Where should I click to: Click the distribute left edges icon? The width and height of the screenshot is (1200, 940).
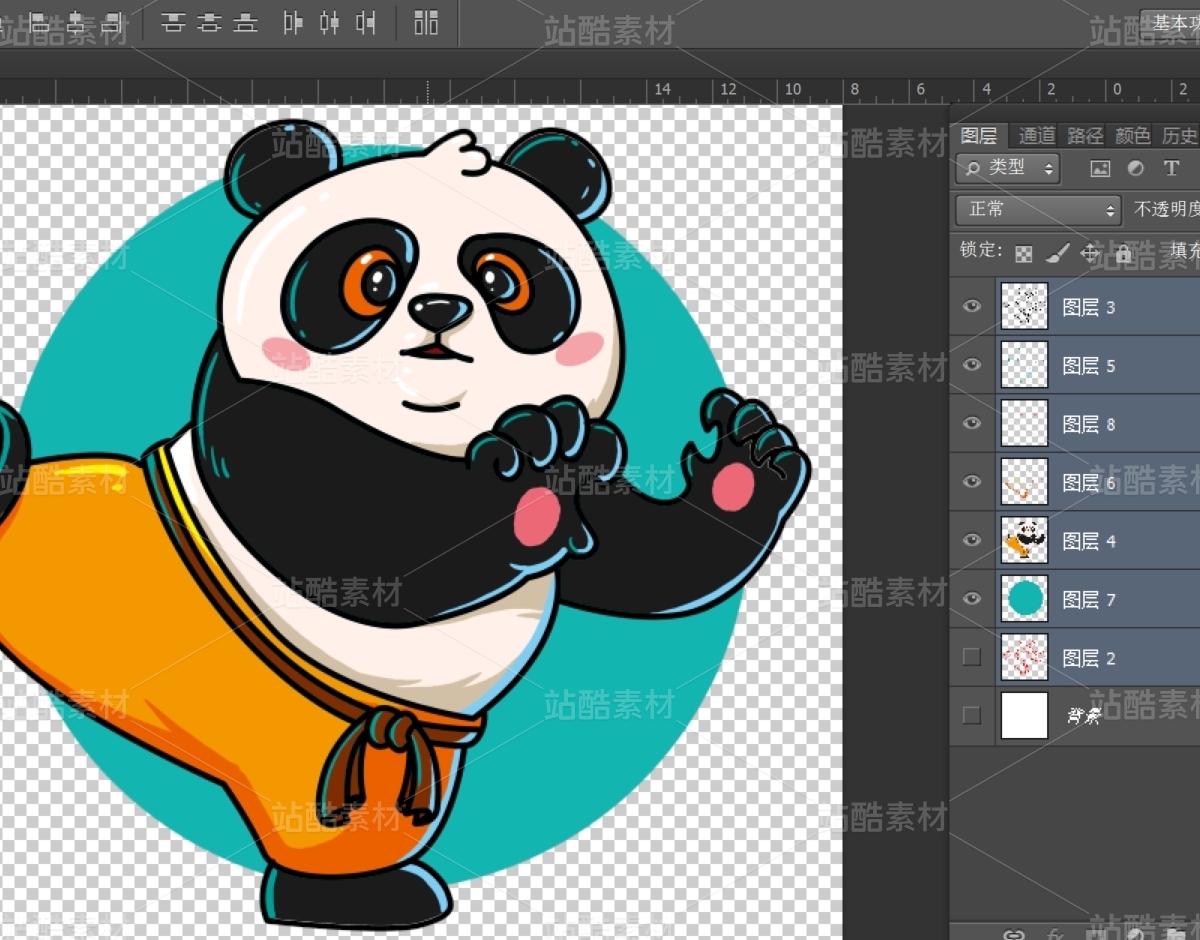[x=293, y=22]
